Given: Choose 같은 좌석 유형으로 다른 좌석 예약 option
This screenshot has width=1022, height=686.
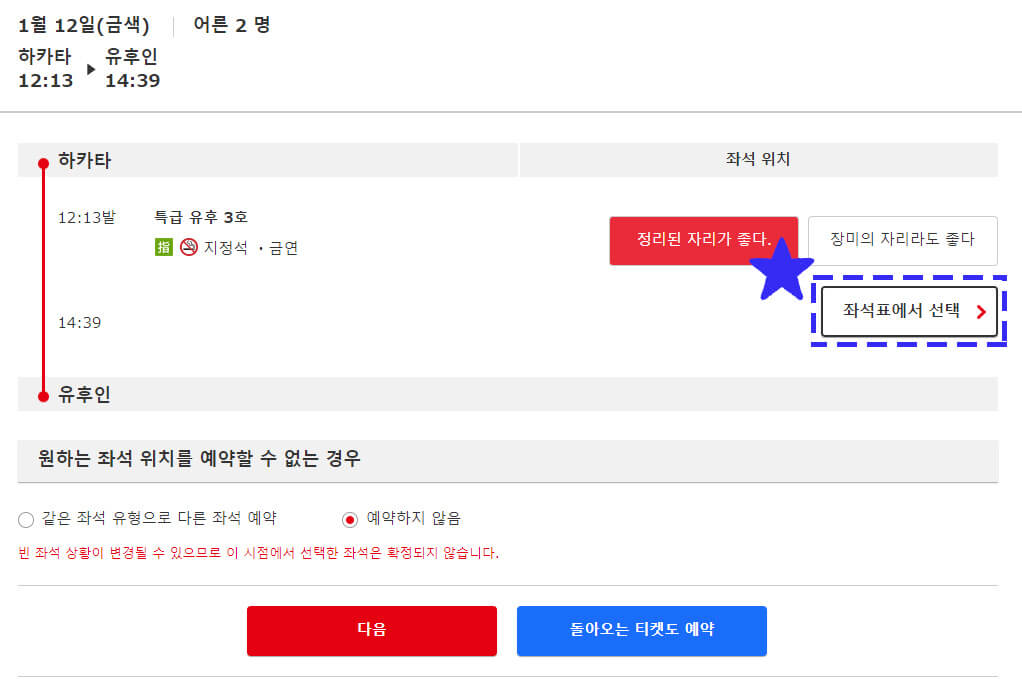Looking at the screenshot, I should pyautogui.click(x=25, y=519).
